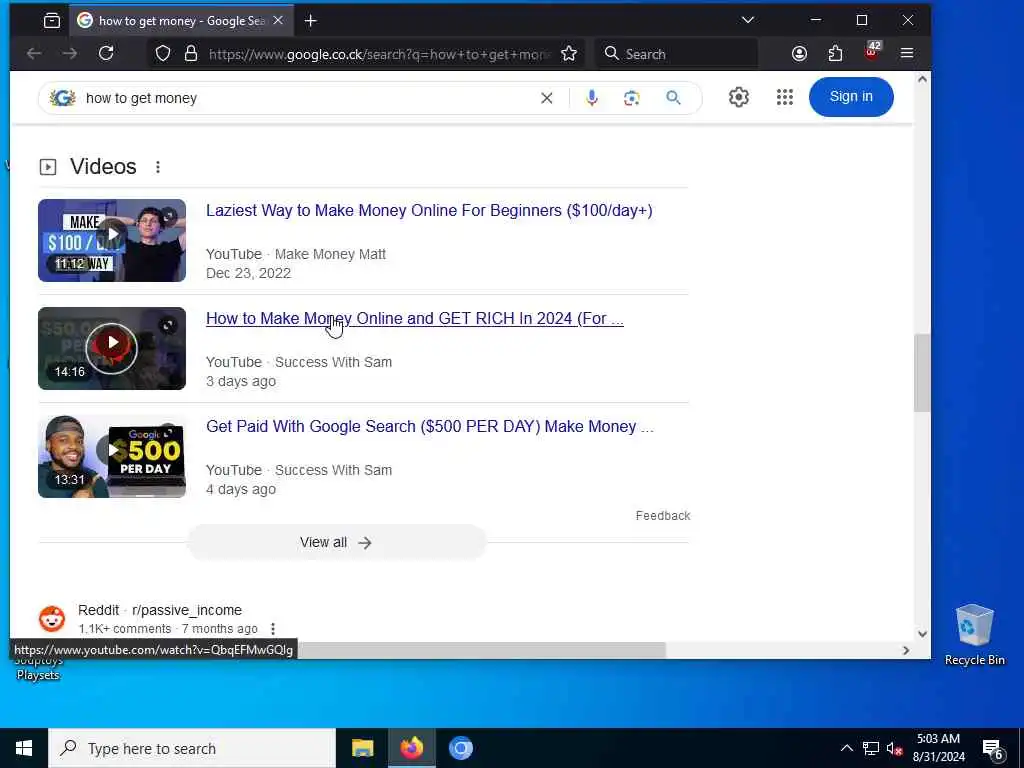Play the 11:12 Make Money Matt thumbnail
The image size is (1024, 768).
point(112,240)
